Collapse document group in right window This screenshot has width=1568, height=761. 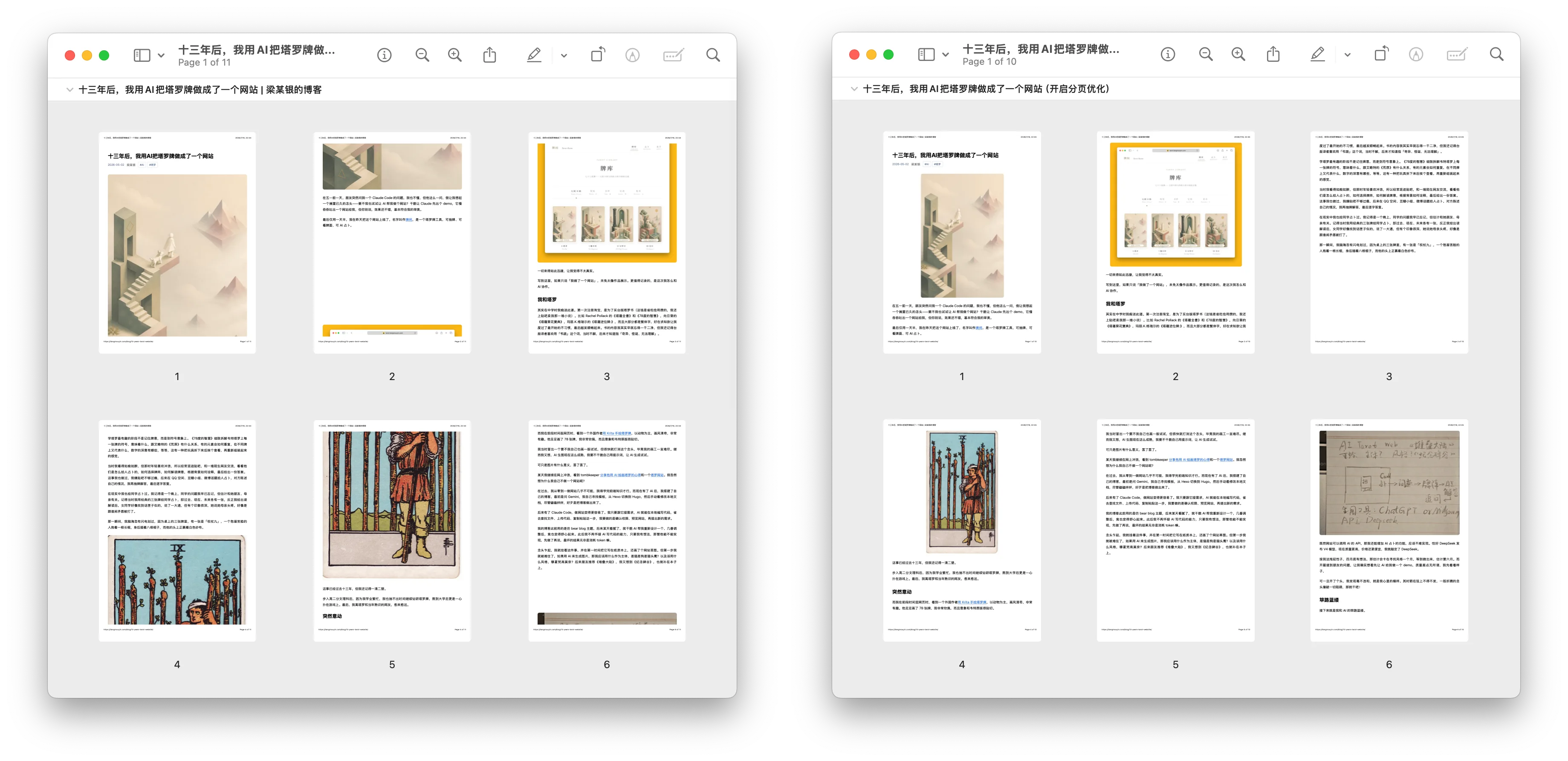pyautogui.click(x=854, y=89)
